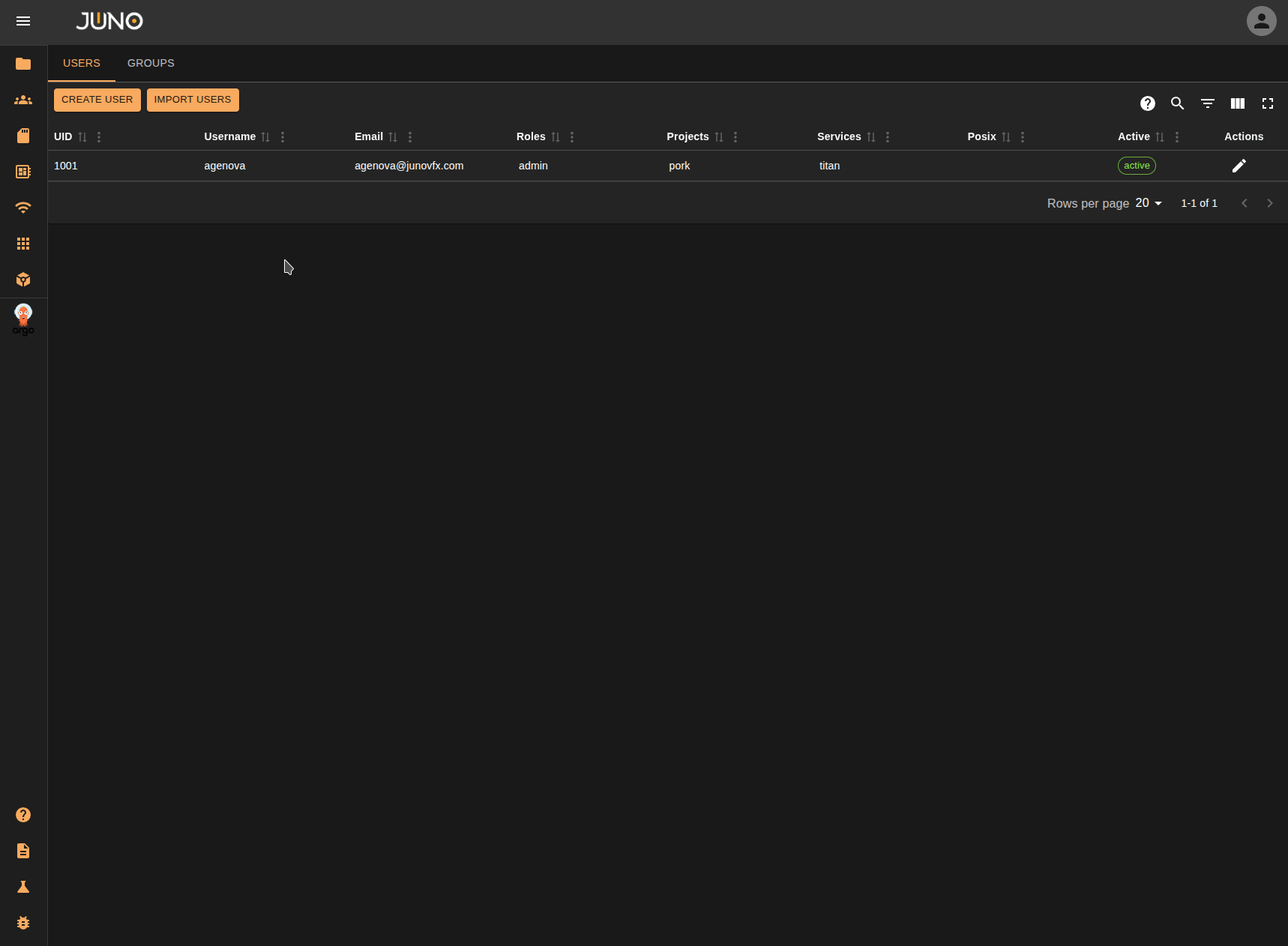Select the users group icon in sidebar

(23, 100)
